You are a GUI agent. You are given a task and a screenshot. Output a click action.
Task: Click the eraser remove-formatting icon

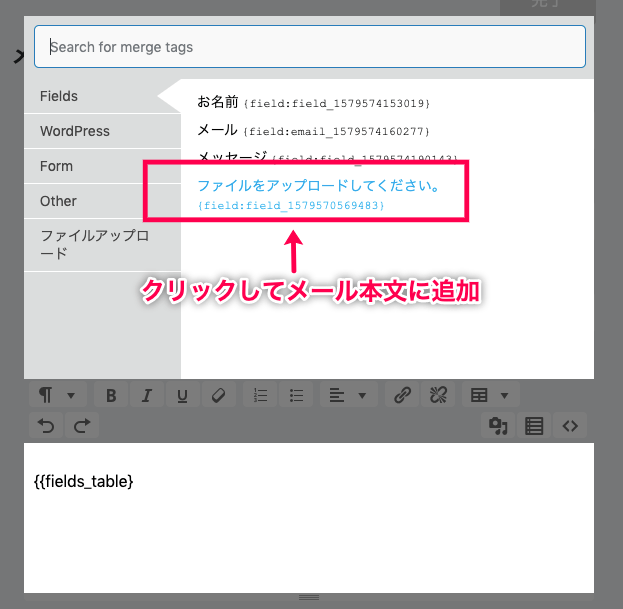pyautogui.click(x=219, y=395)
